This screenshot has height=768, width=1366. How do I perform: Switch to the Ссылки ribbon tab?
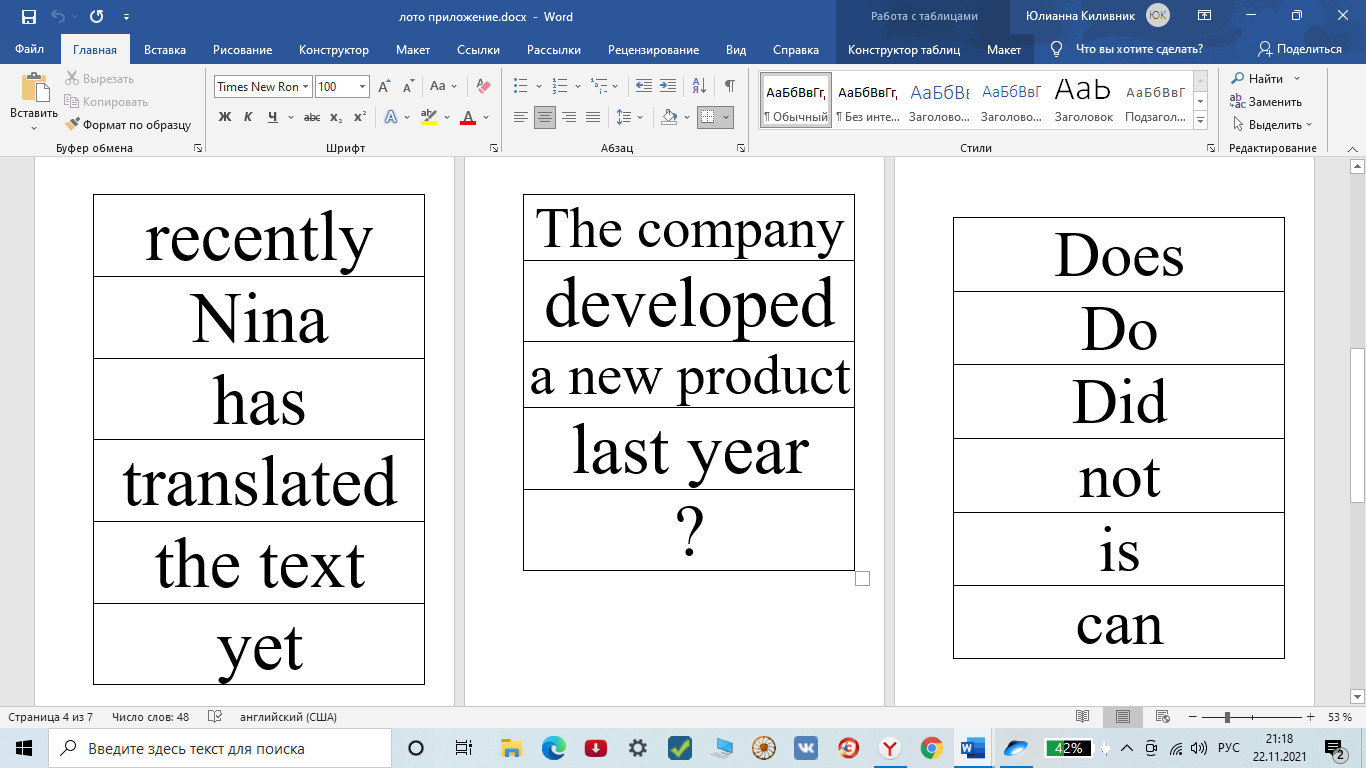pos(478,49)
